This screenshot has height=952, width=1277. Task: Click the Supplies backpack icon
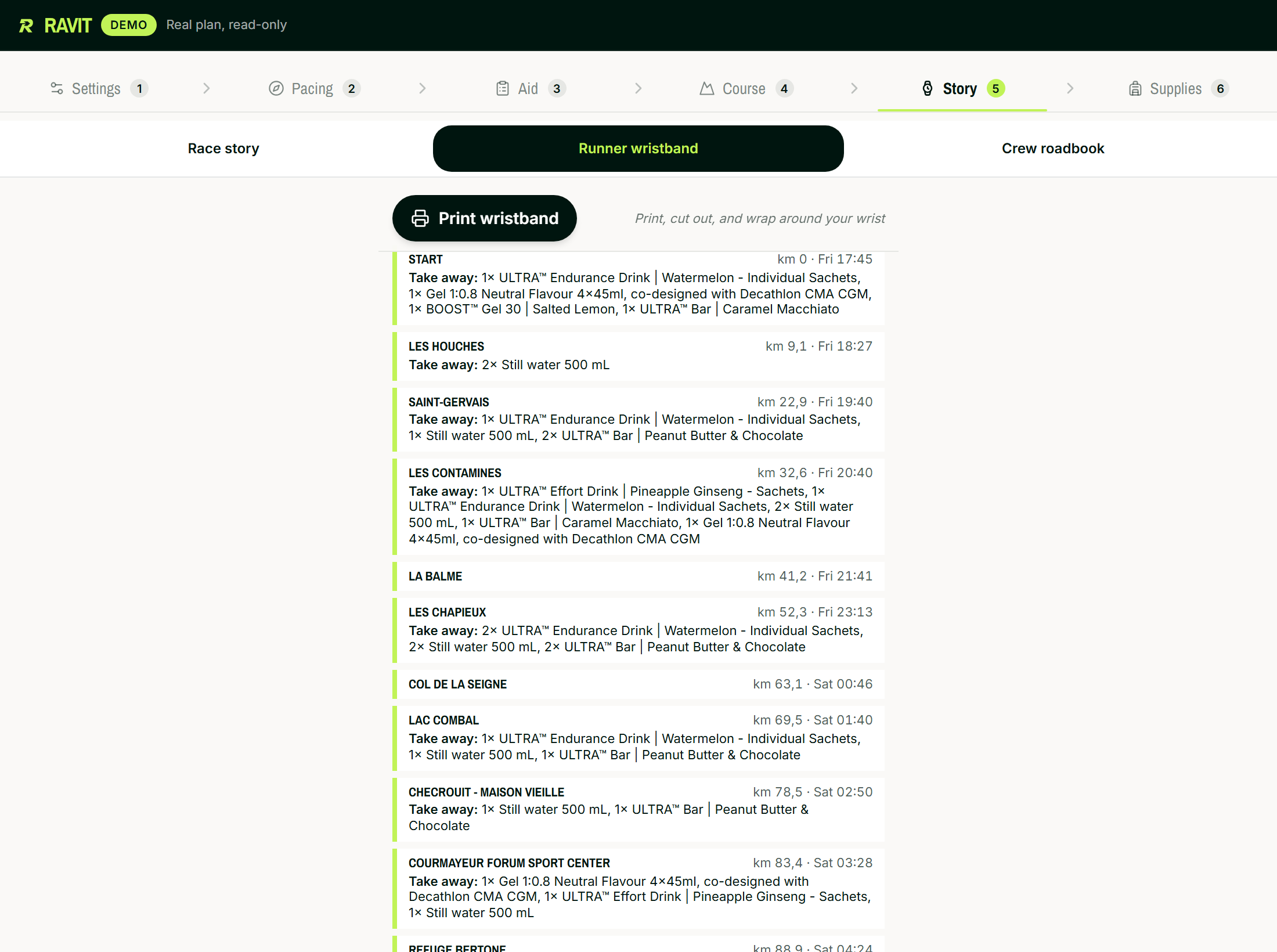click(x=1135, y=88)
